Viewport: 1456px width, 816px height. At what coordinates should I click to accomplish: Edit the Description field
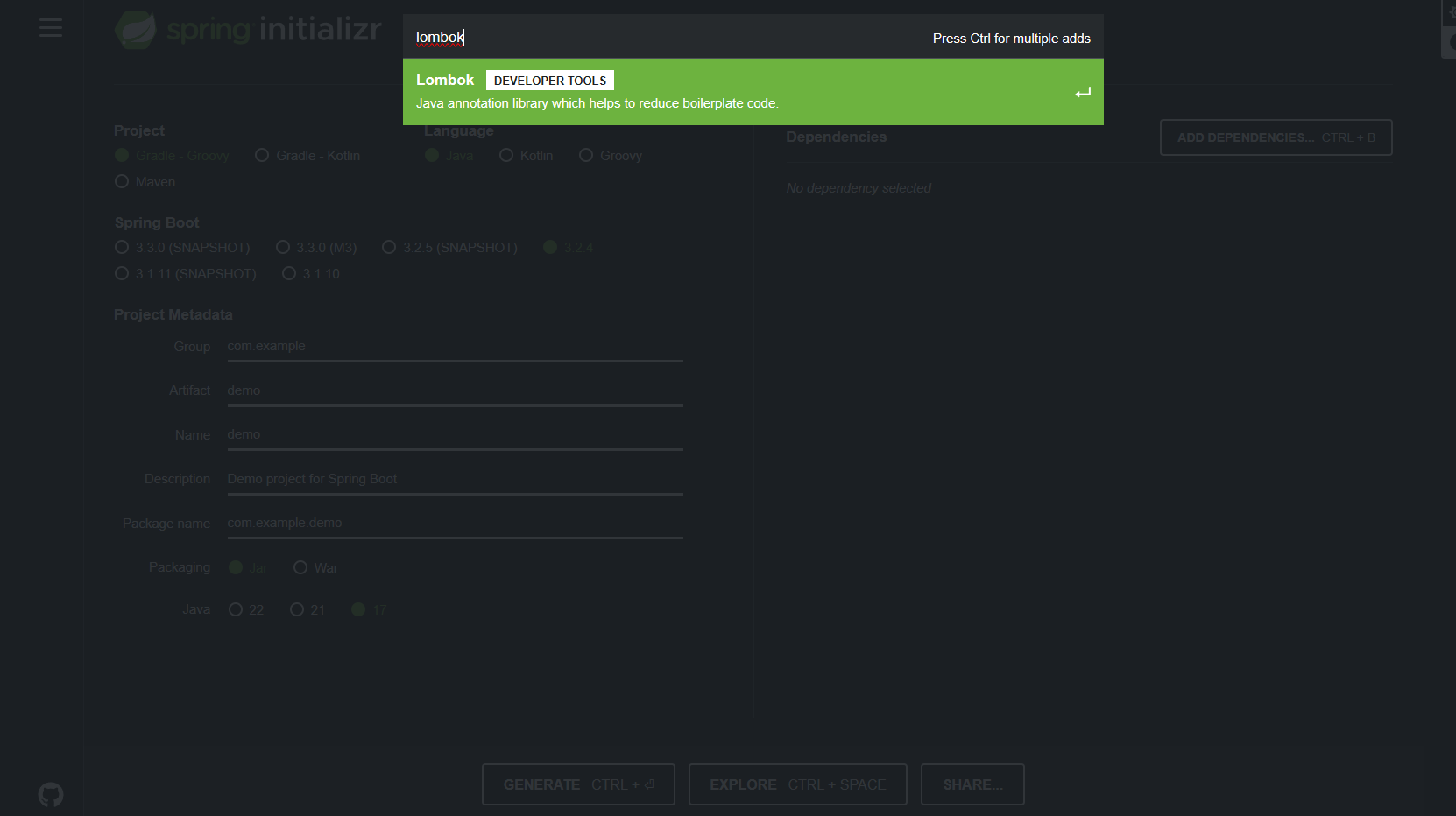[455, 479]
